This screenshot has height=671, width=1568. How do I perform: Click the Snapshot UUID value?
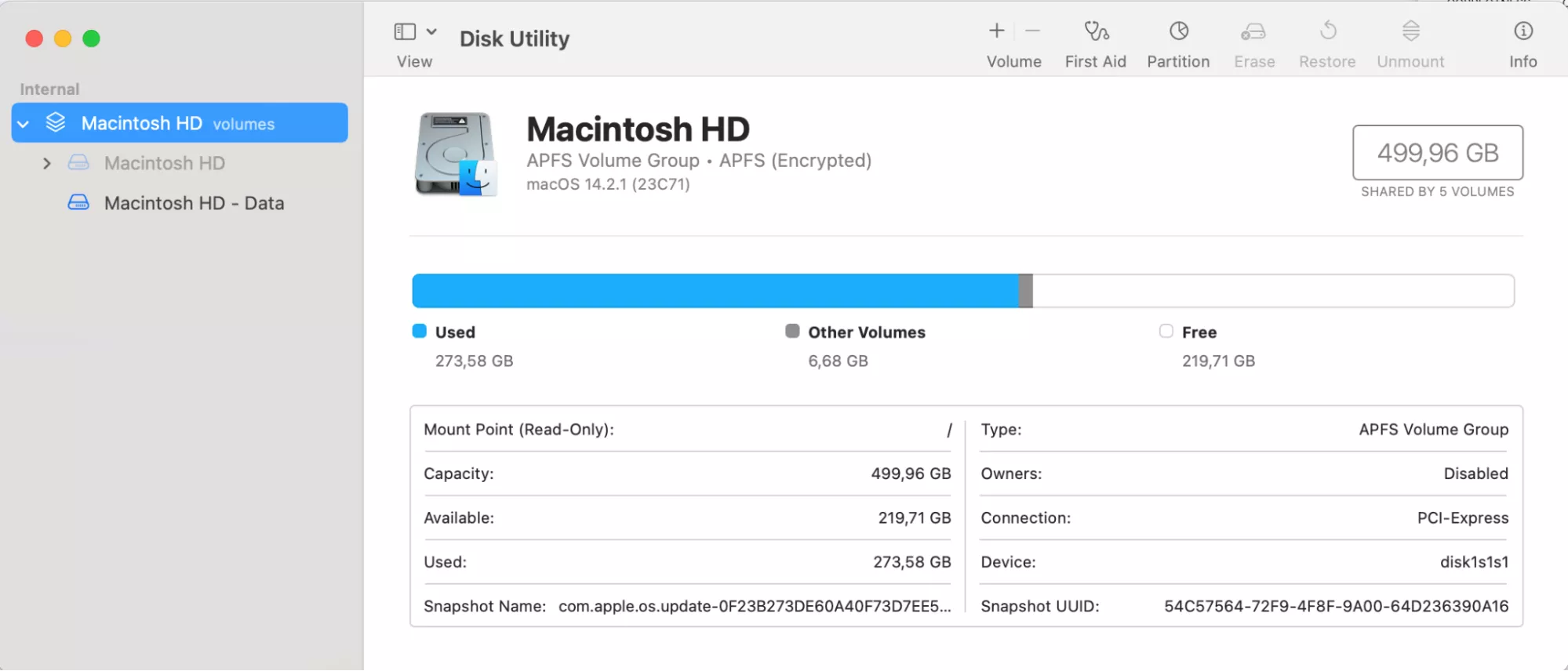tap(1335, 606)
